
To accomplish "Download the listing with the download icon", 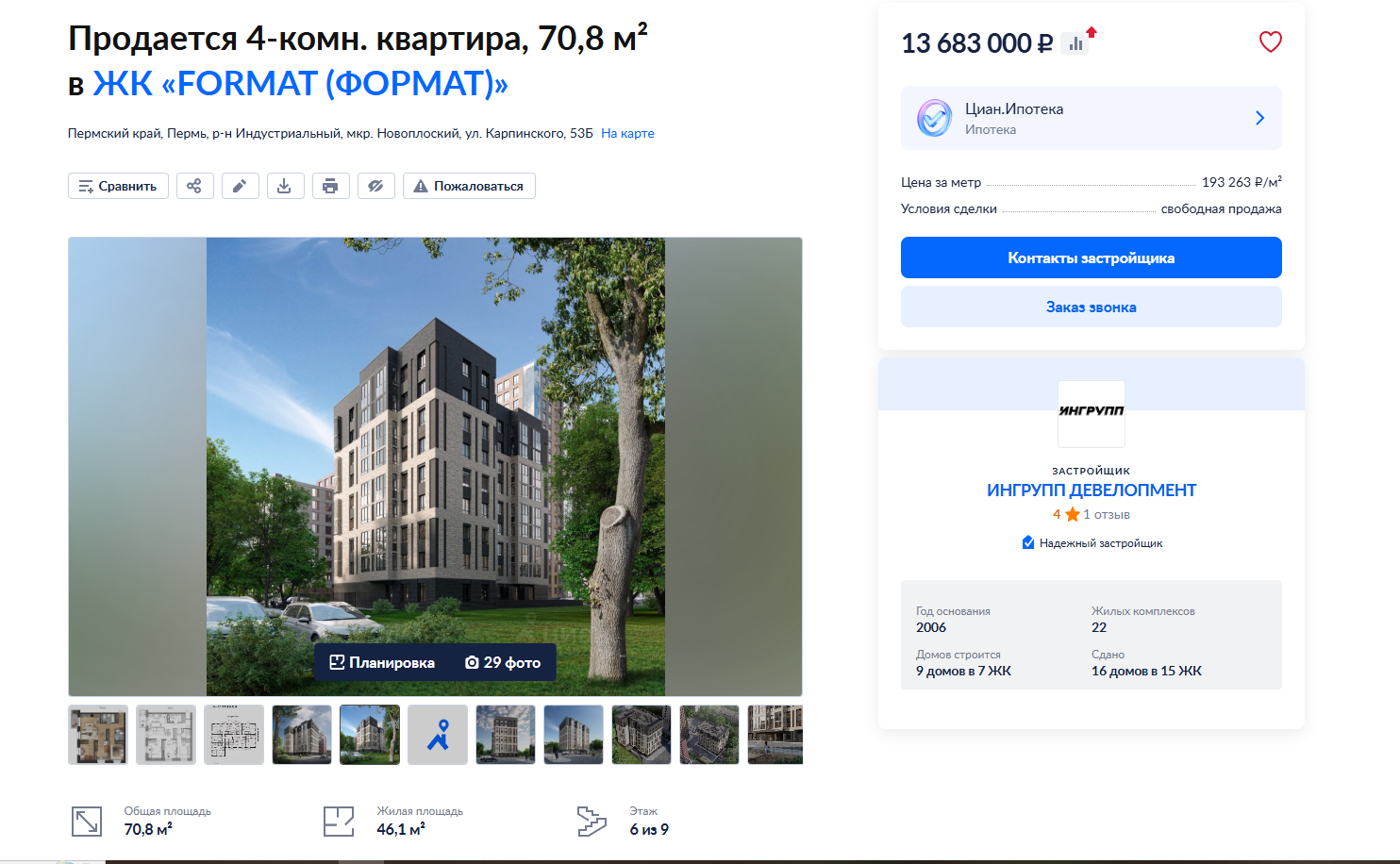I will (285, 186).
